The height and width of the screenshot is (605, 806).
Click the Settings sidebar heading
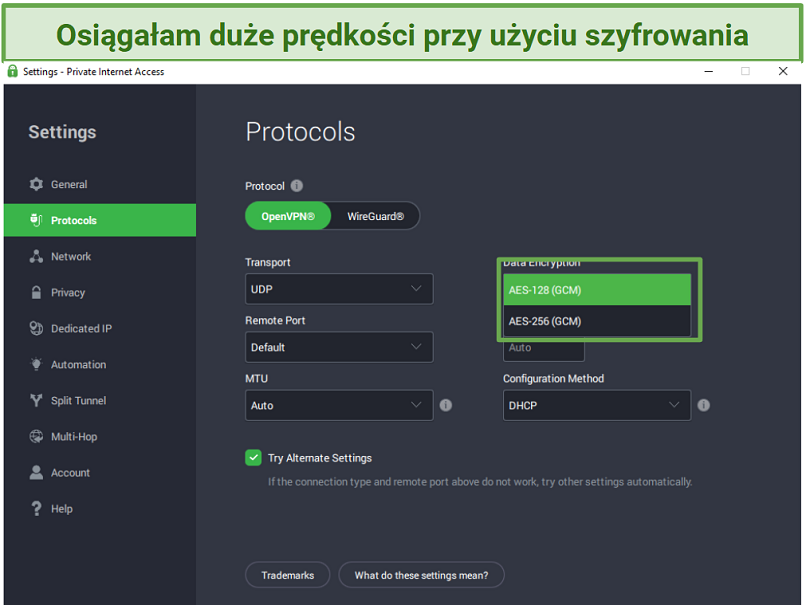point(62,132)
